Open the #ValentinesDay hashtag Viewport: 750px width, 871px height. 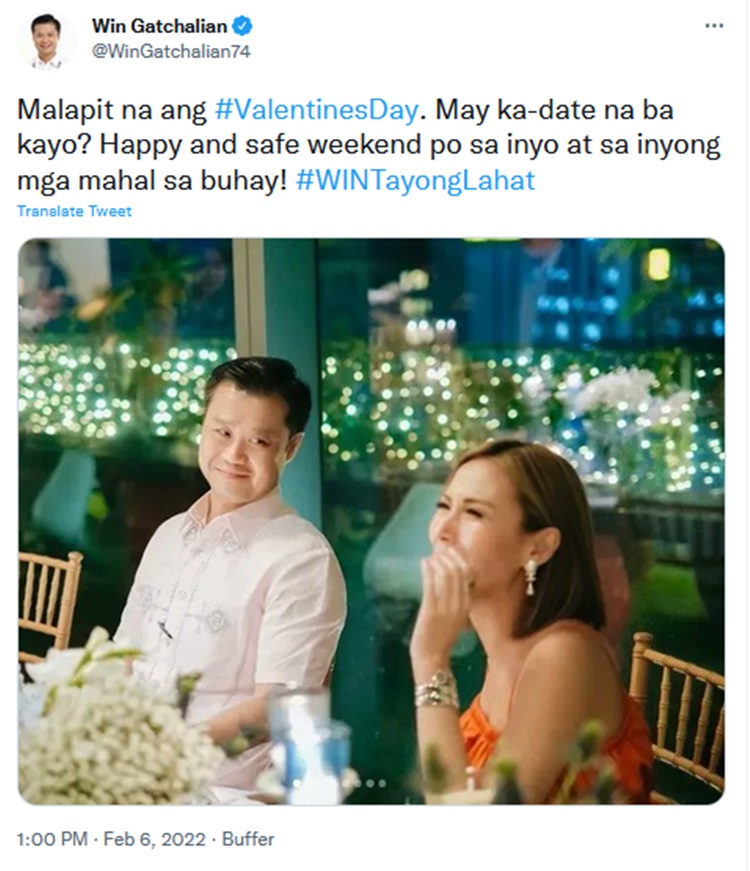tap(316, 110)
